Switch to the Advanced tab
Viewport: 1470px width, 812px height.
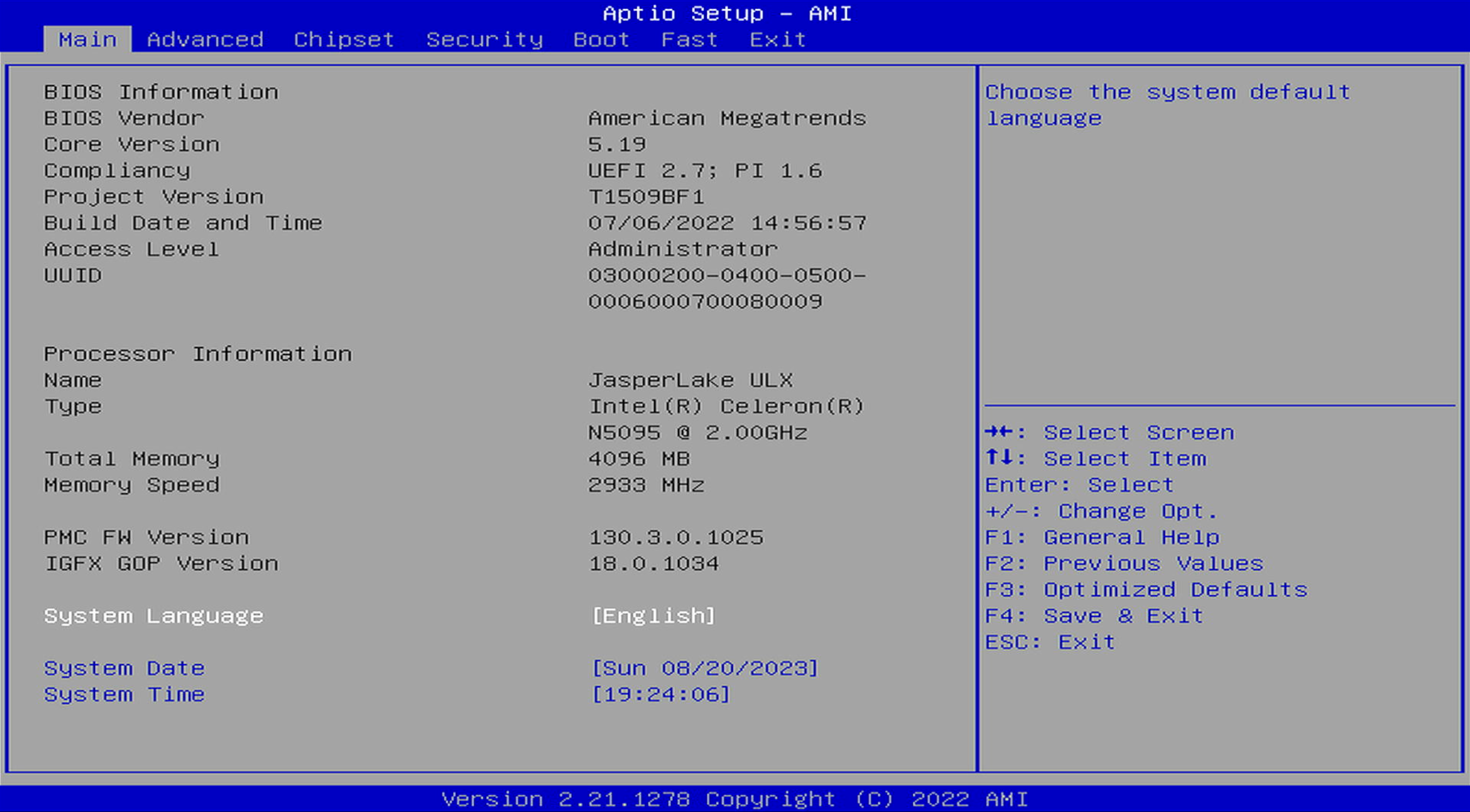coord(205,40)
